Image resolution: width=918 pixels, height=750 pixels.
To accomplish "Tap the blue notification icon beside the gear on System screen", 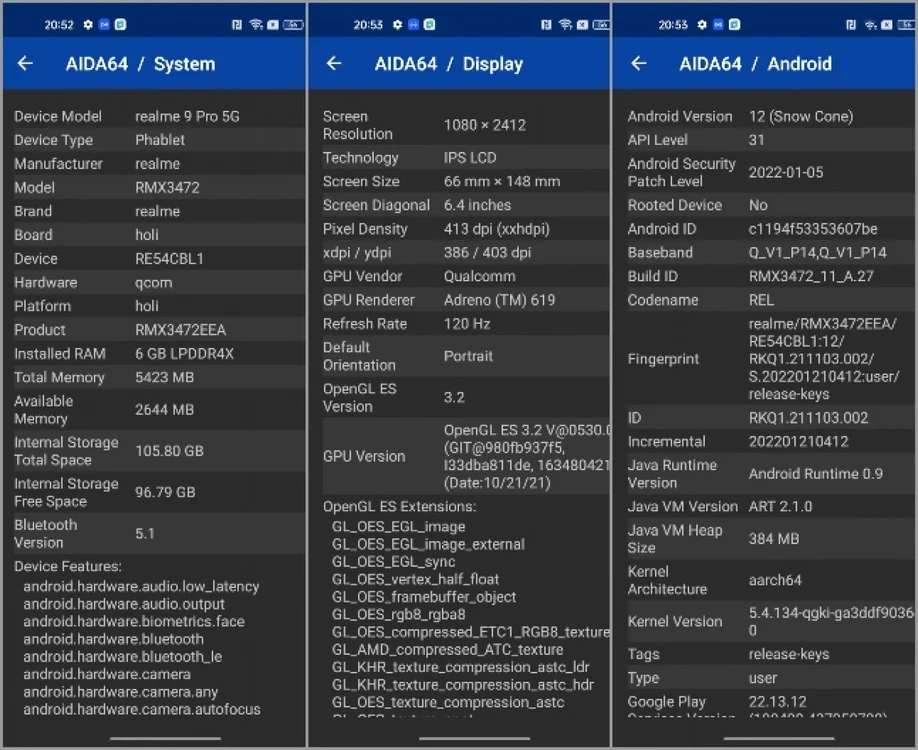I will click(x=104, y=25).
